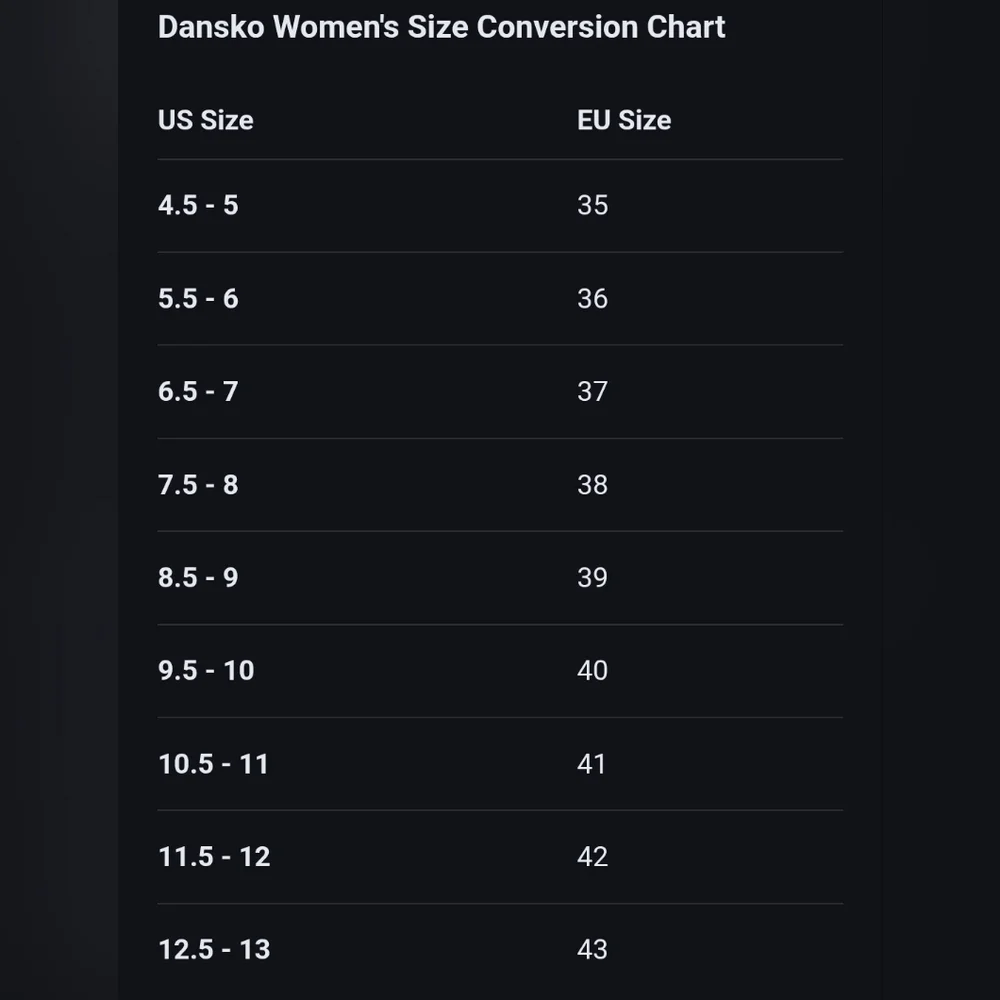Screen dimensions: 1000x1000
Task: Select the 11.5 - 12 US size cell
Action: coord(214,857)
